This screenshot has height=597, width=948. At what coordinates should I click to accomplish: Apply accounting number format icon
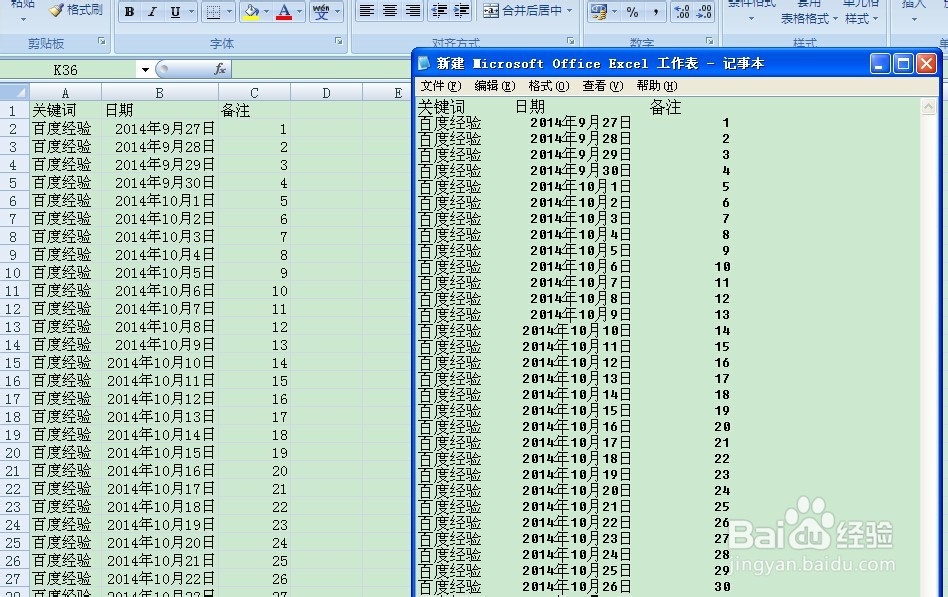599,11
